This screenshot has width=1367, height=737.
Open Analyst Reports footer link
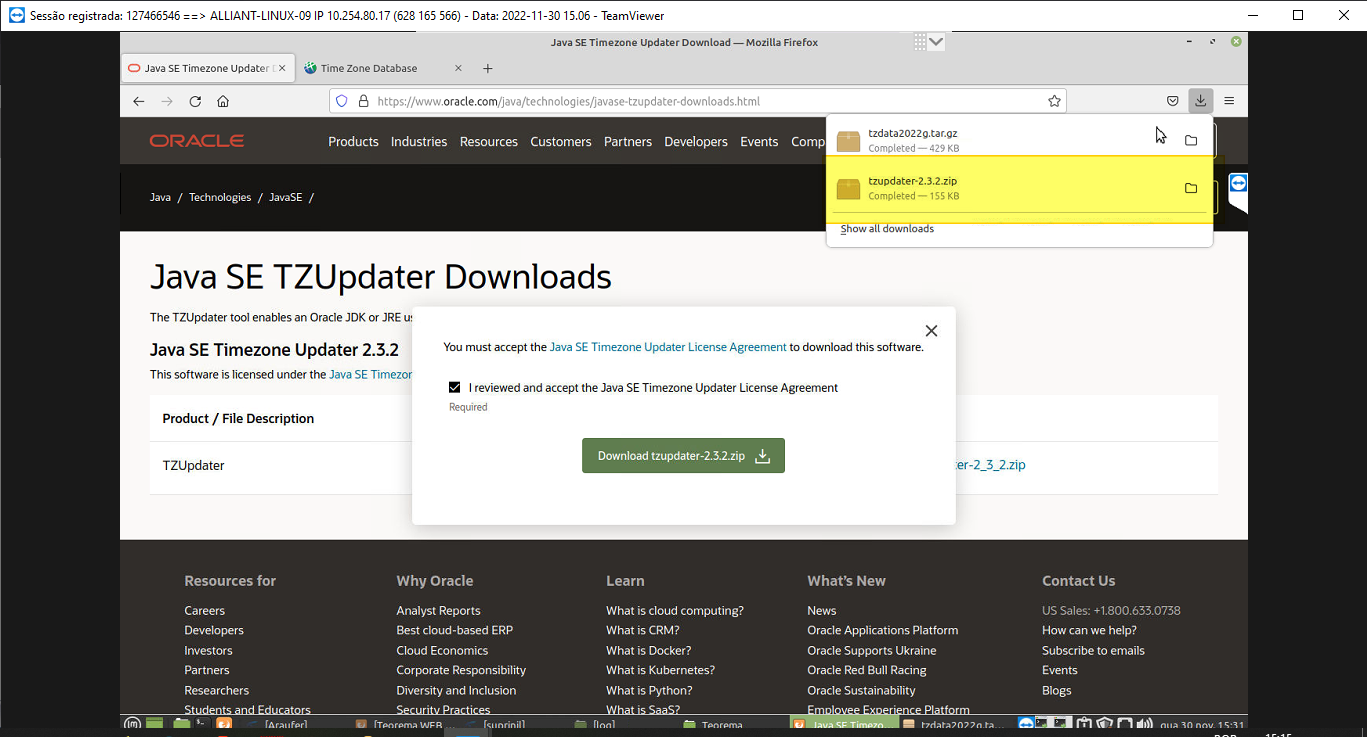(x=438, y=610)
